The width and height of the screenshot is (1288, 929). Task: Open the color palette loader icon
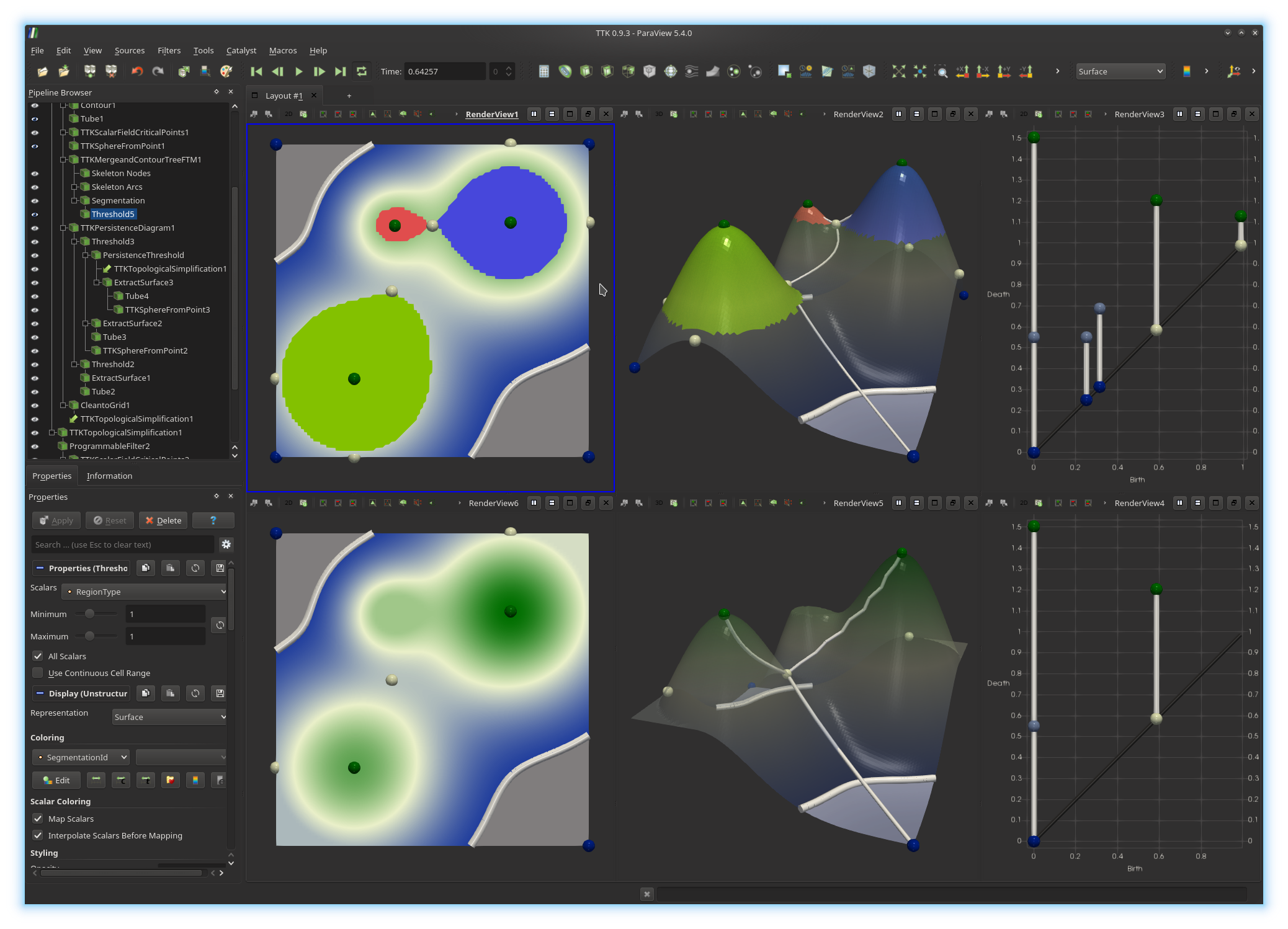click(226, 71)
